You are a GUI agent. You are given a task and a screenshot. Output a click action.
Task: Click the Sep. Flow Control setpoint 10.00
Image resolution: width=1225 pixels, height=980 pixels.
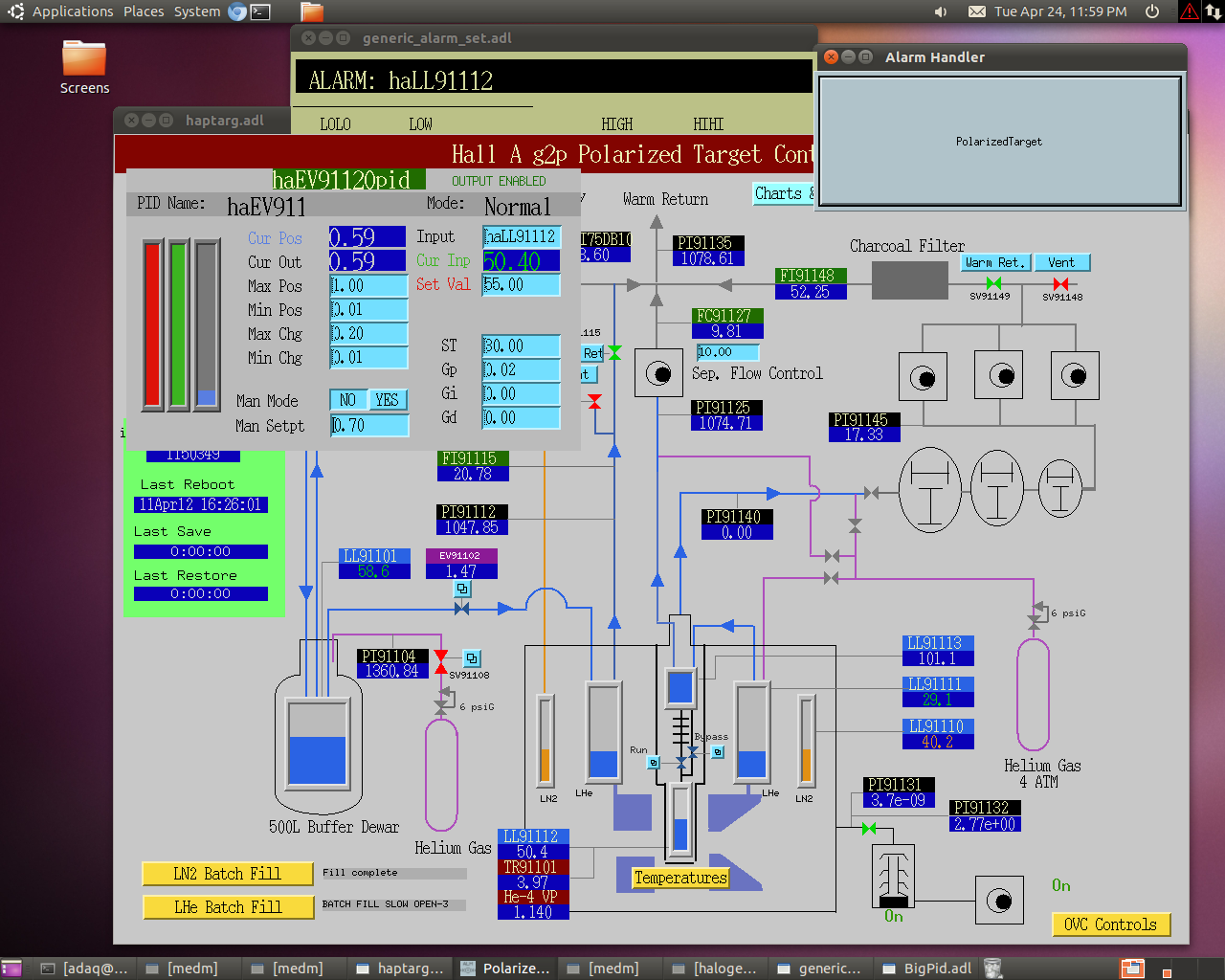(x=727, y=352)
